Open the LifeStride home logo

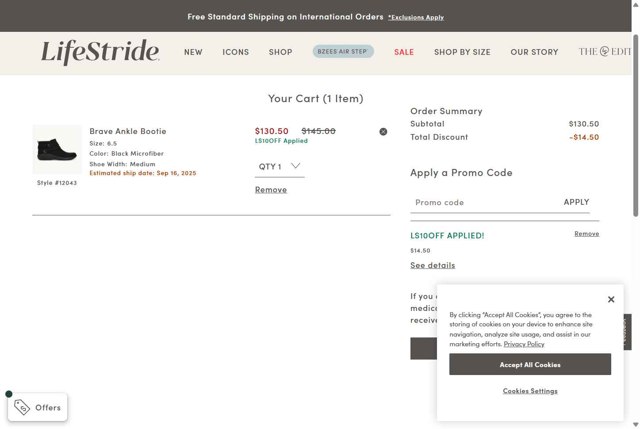tap(100, 52)
